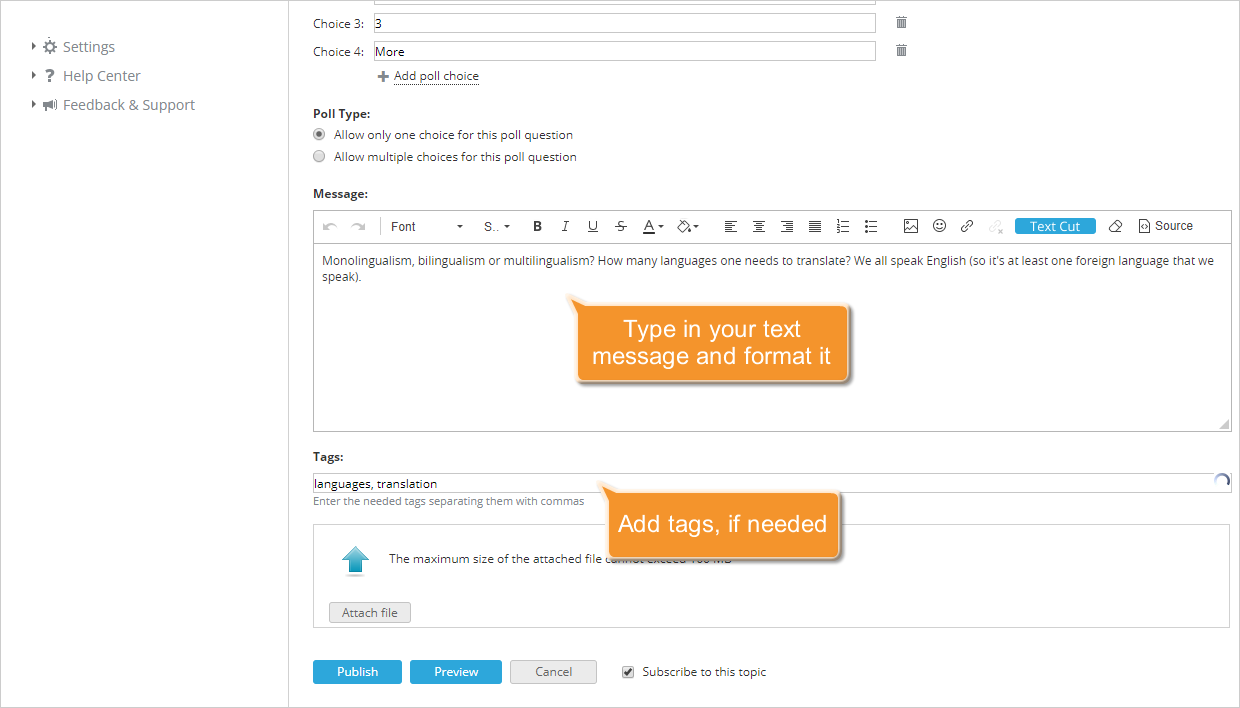The image size is (1240, 708).
Task: Create a numbered list
Action: 843,226
